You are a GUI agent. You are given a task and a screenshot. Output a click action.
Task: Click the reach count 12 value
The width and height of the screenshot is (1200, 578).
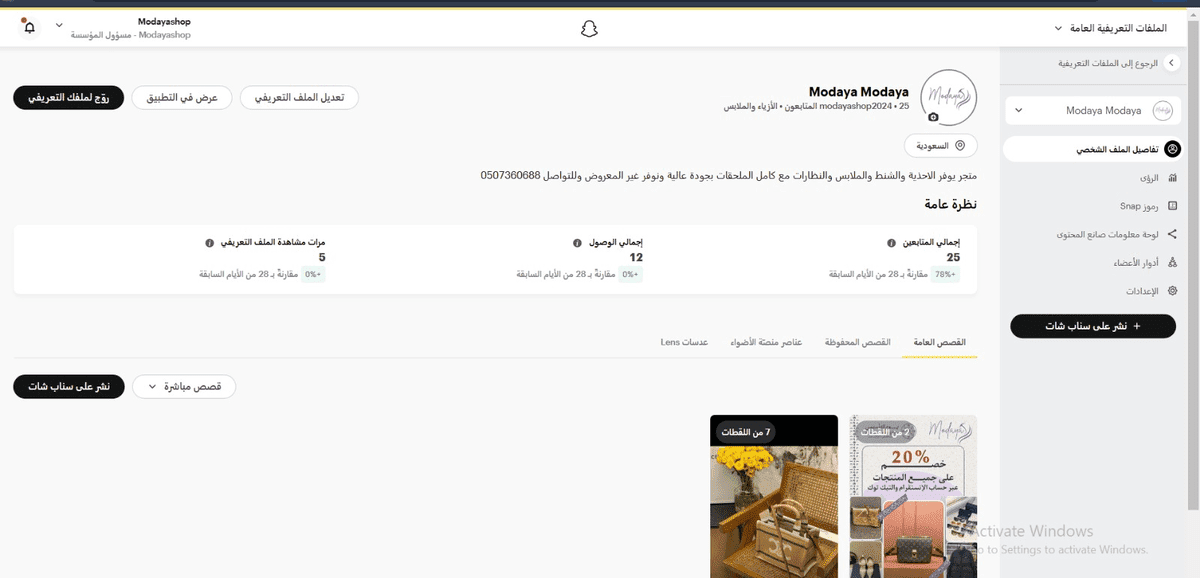pyautogui.click(x=636, y=257)
